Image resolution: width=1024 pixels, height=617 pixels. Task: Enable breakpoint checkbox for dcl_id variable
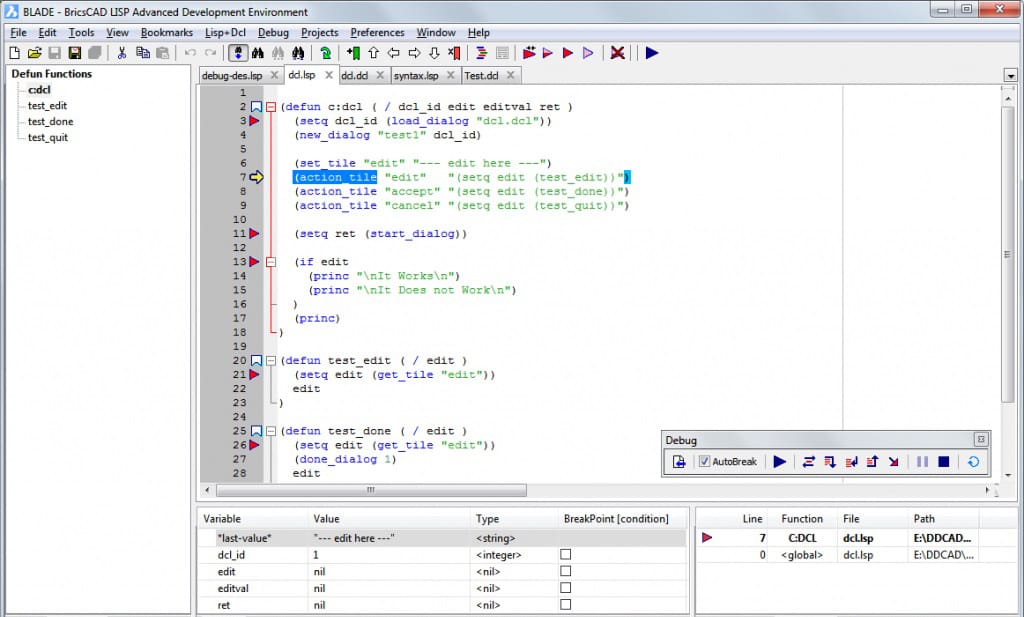(566, 554)
